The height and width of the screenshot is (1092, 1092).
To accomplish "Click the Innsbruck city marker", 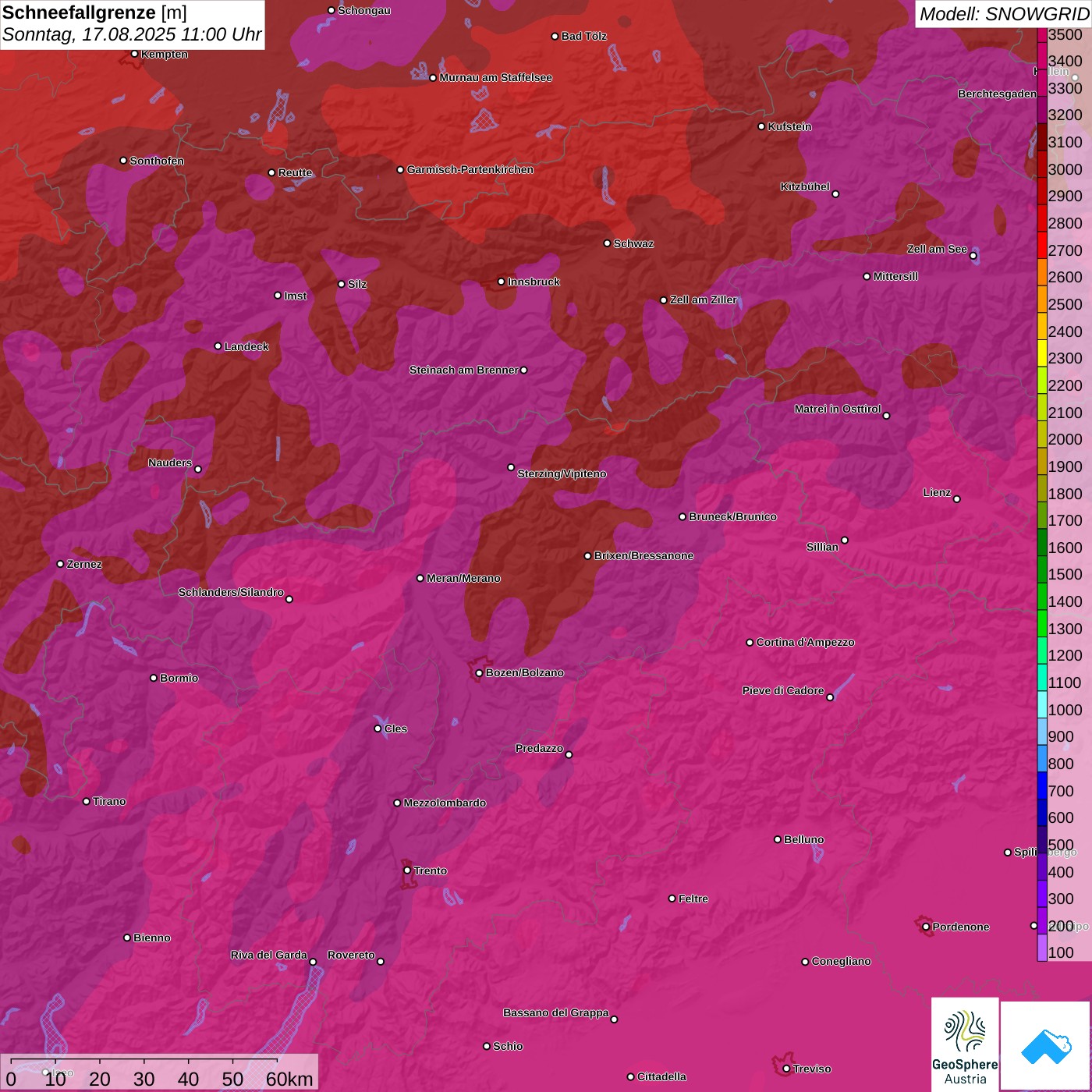I will point(502,282).
